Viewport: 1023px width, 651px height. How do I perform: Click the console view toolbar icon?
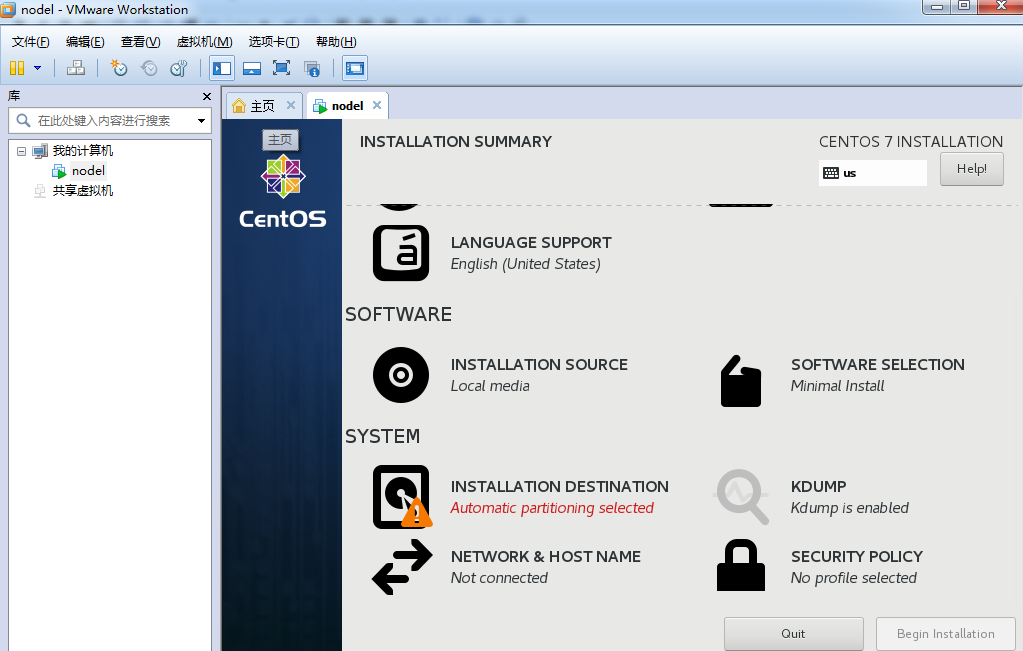click(355, 68)
